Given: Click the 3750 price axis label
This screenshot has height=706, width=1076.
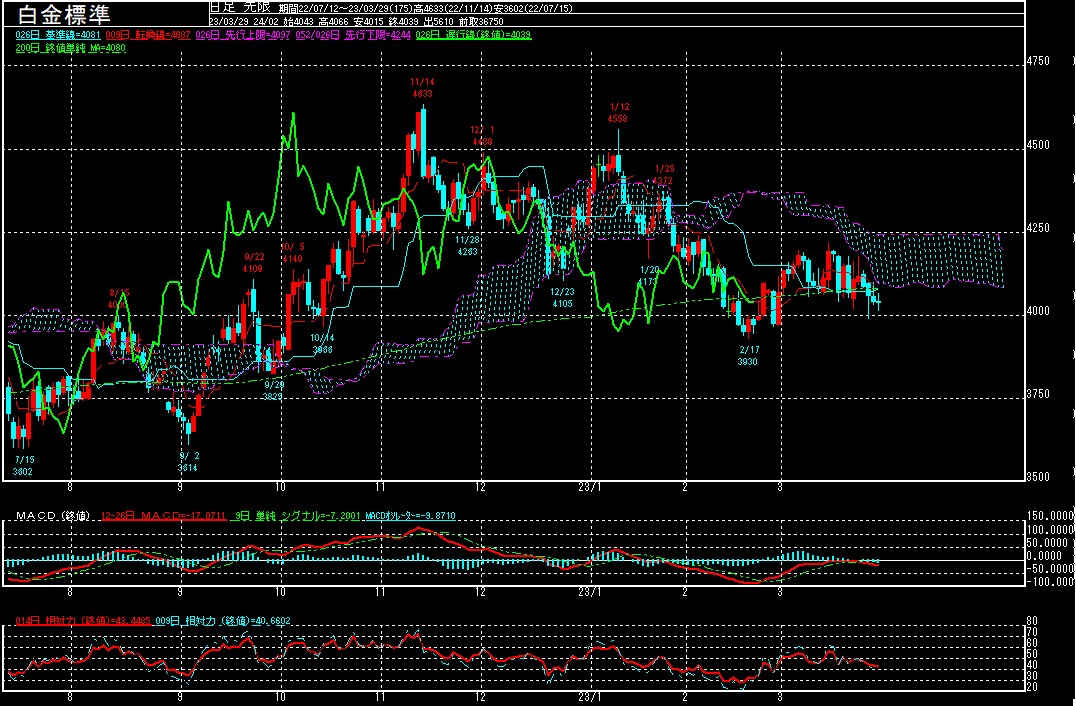Looking at the screenshot, I should pyautogui.click(x=1038, y=394).
